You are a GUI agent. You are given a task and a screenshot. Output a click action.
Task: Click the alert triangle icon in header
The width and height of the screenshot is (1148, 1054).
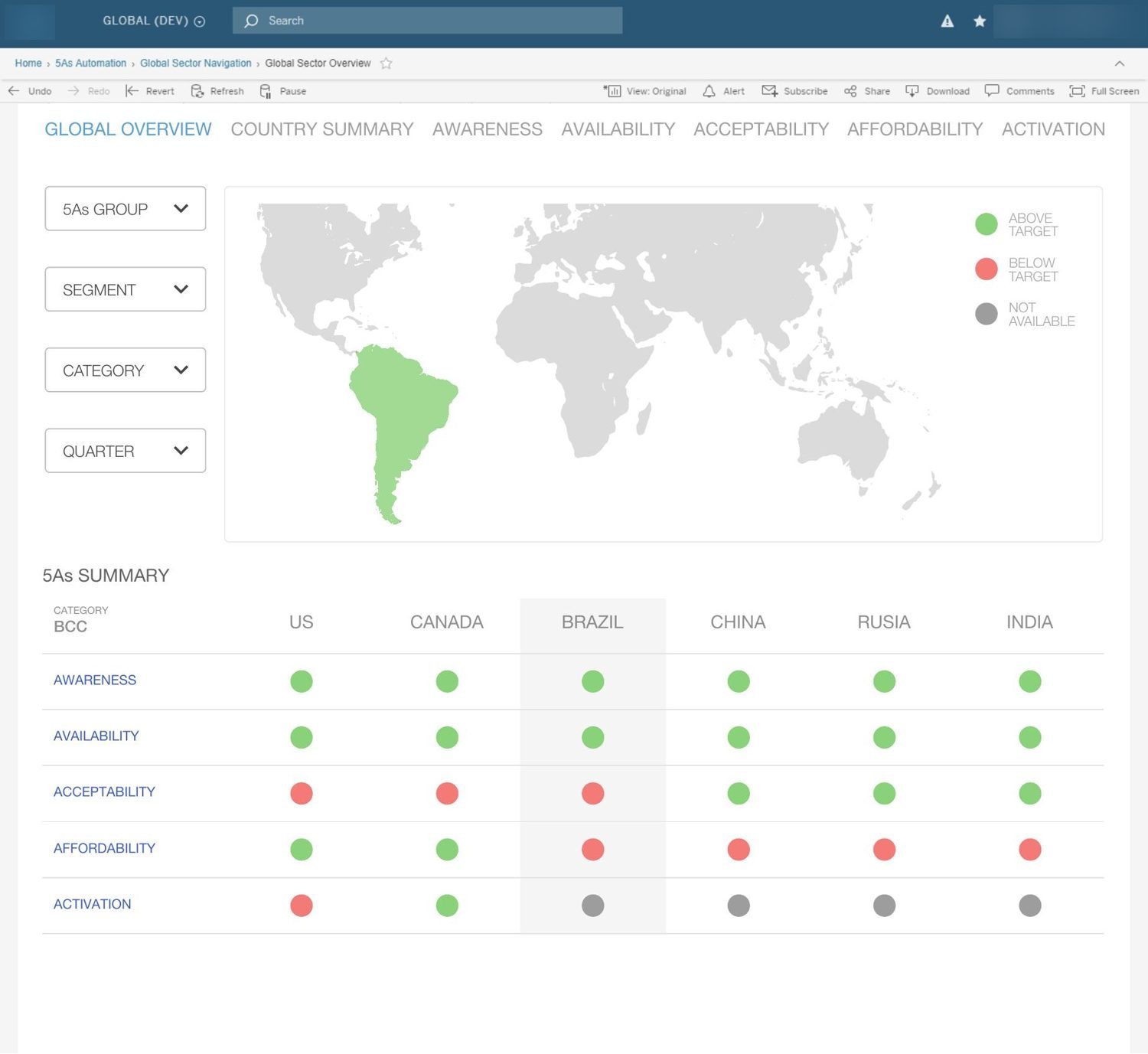pos(947,21)
